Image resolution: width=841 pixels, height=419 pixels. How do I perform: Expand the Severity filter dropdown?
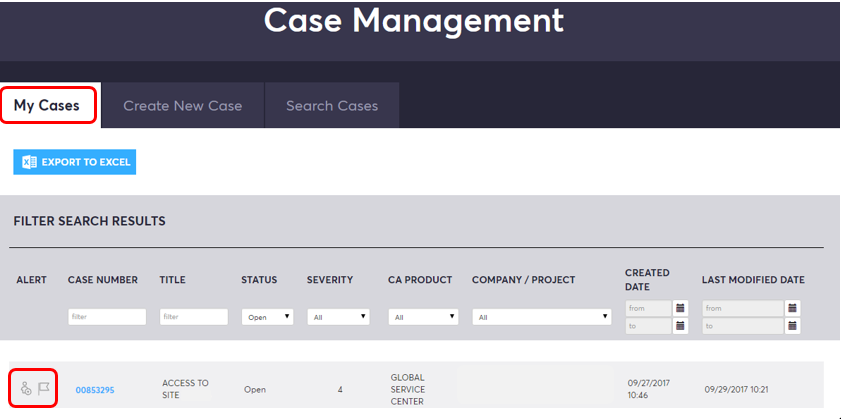pos(338,317)
